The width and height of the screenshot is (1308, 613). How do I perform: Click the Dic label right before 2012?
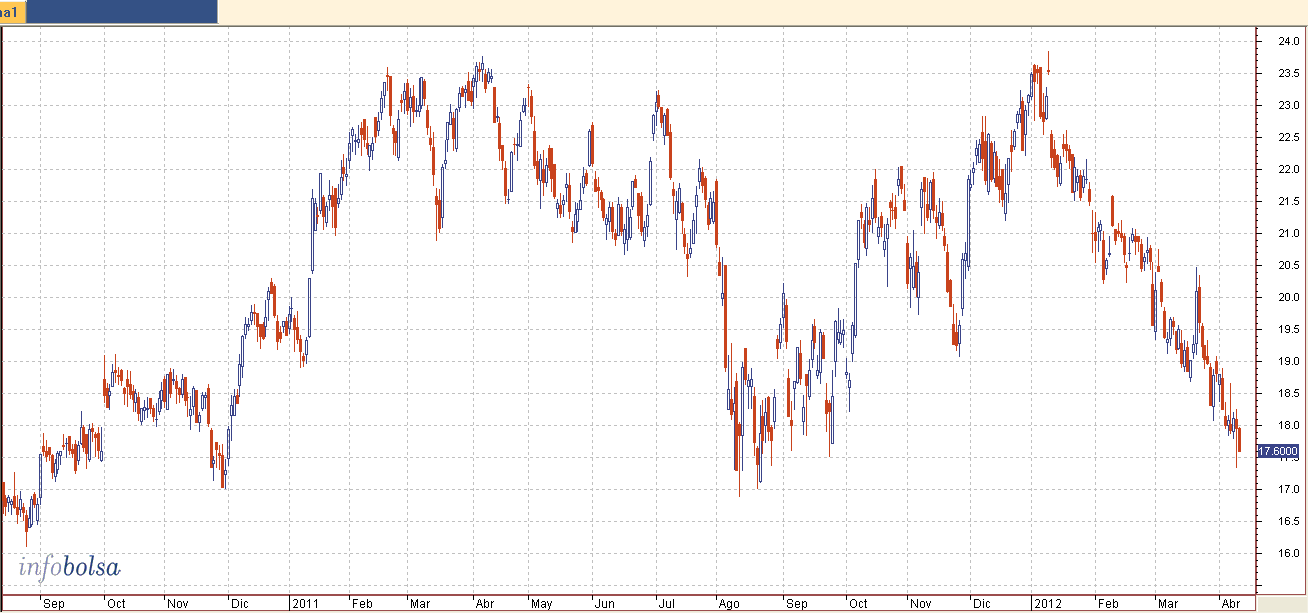tap(982, 604)
